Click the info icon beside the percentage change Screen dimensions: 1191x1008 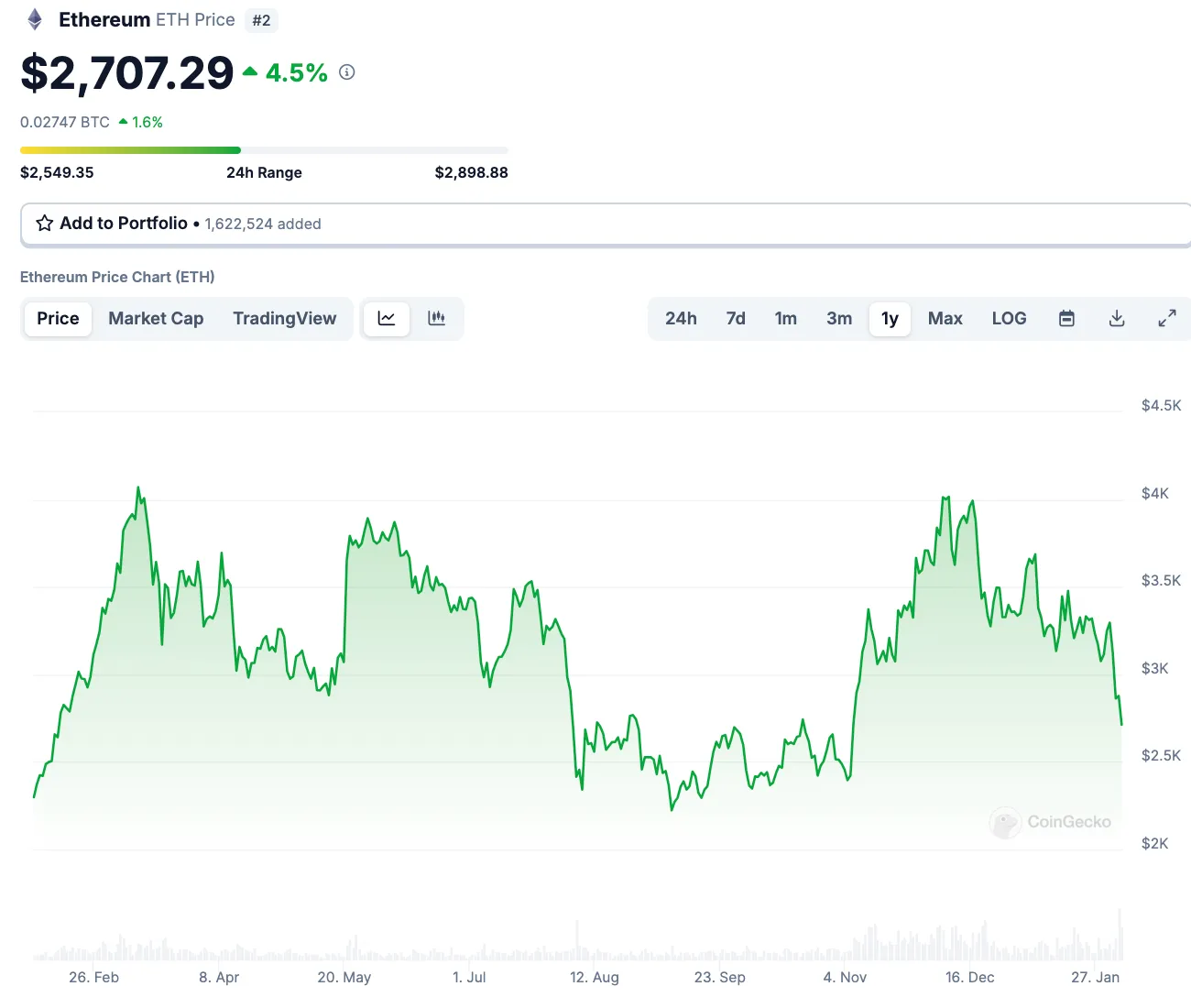346,72
